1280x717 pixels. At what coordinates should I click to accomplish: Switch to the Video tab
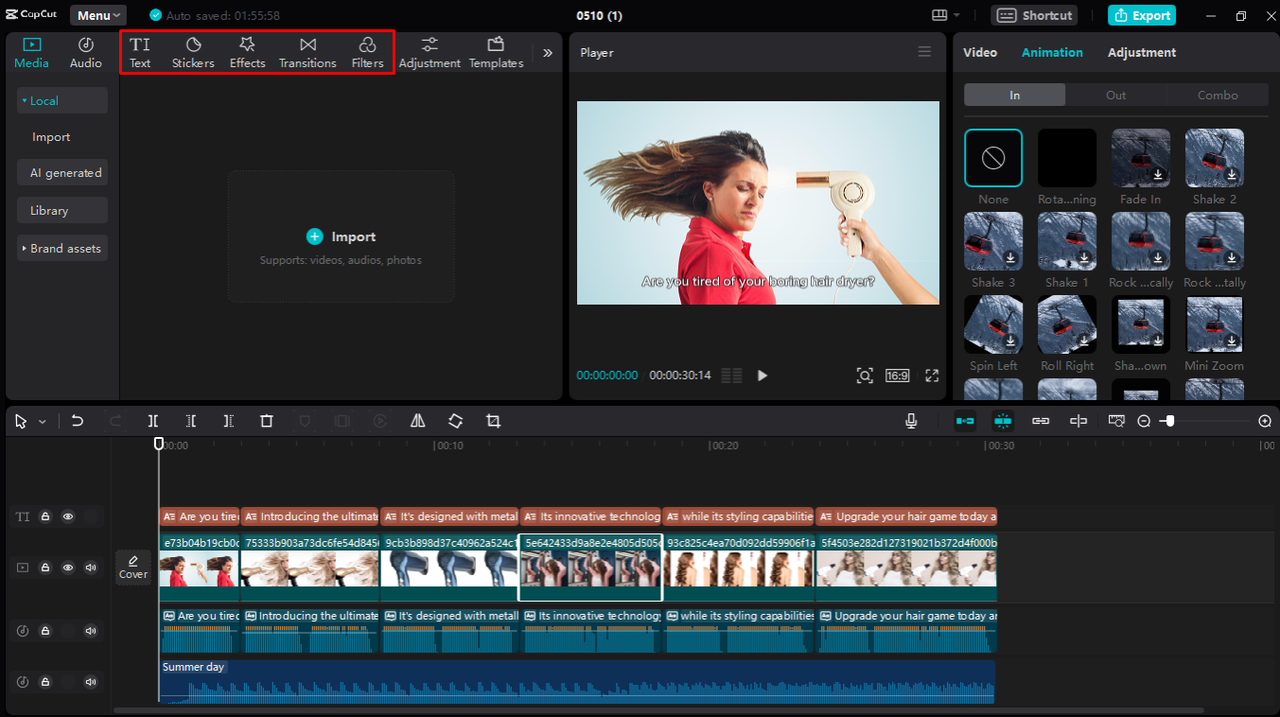980,52
